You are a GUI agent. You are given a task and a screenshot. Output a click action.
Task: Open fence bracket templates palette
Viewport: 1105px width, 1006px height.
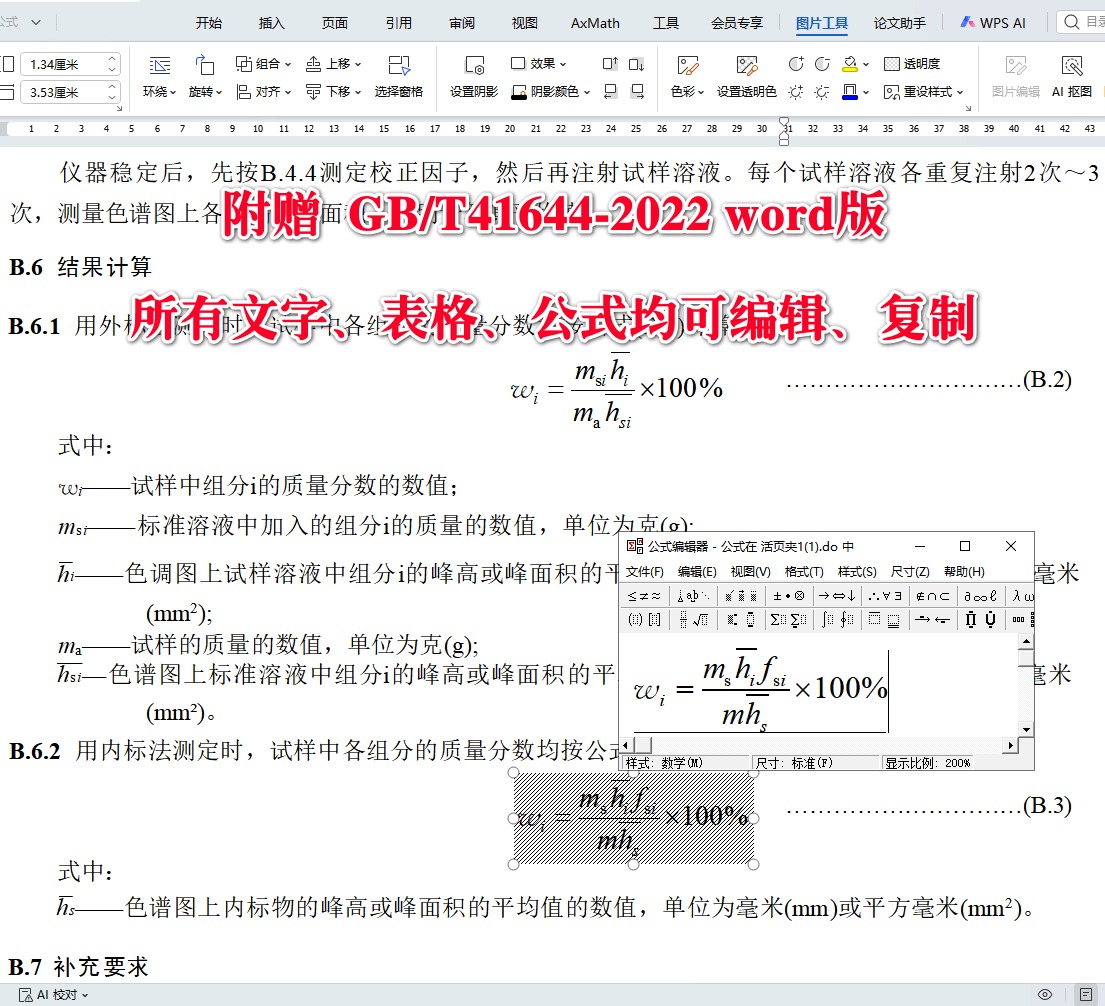click(x=644, y=620)
